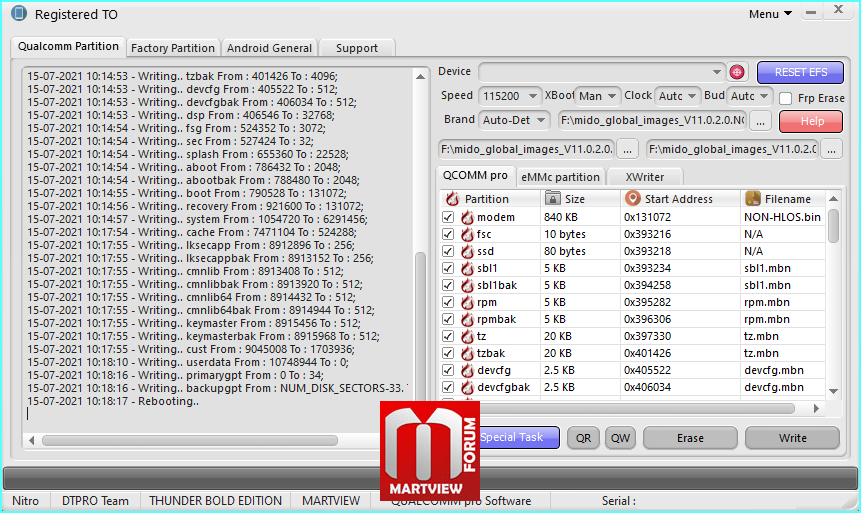
Task: Click the log vertical scrollbar up arrow
Action: click(x=421, y=77)
